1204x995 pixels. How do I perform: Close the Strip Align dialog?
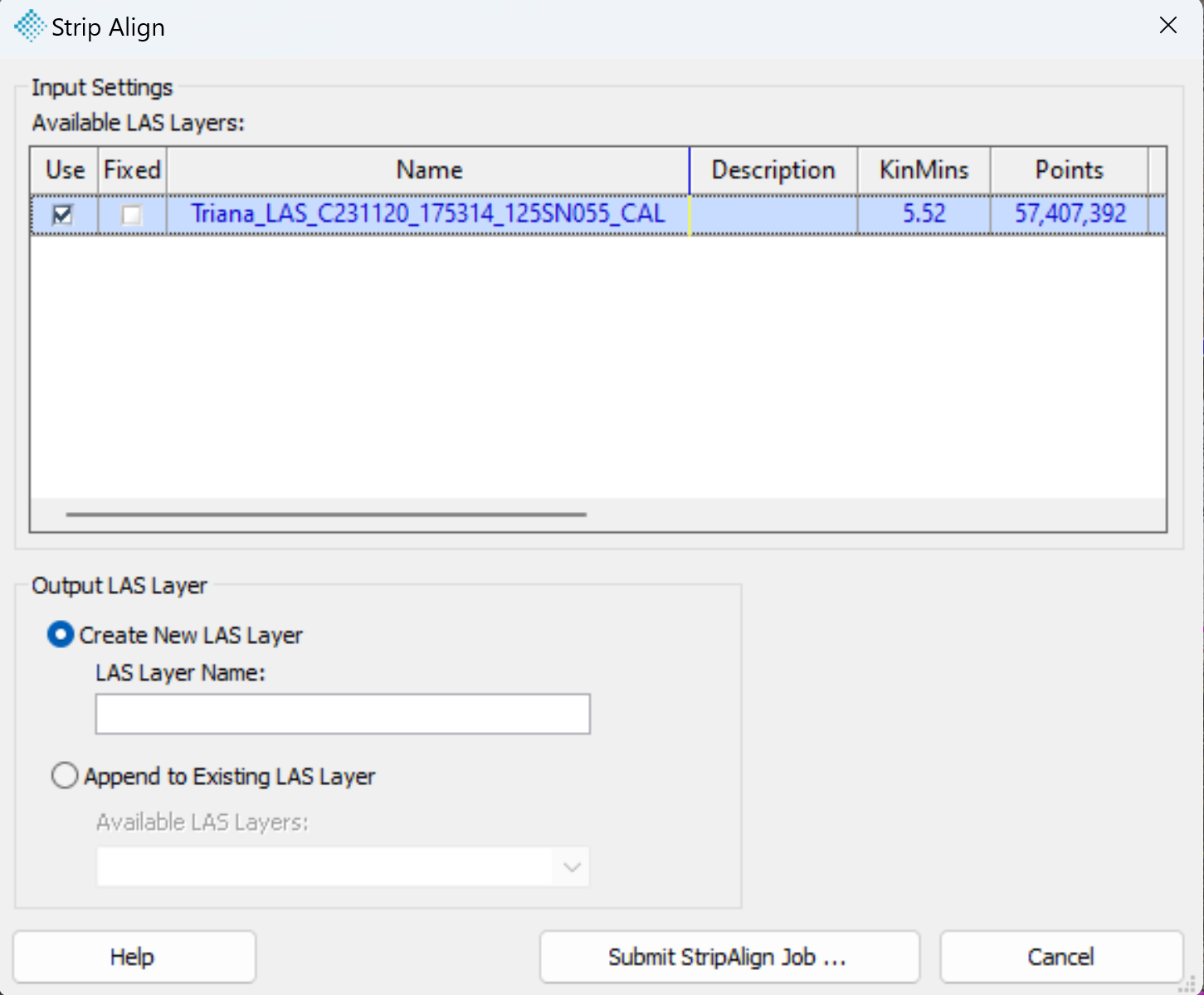click(x=1167, y=26)
